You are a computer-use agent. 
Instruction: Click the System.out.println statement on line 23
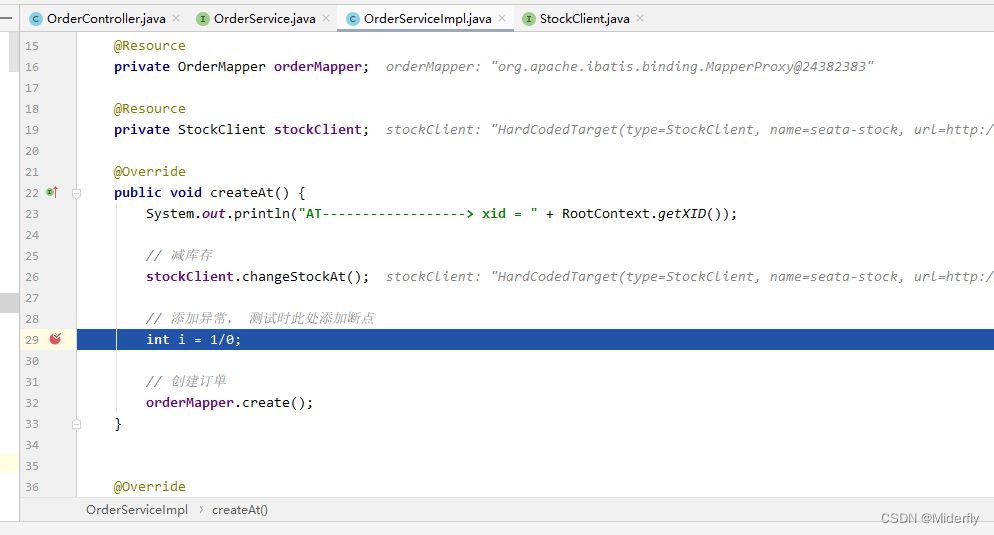coord(441,214)
